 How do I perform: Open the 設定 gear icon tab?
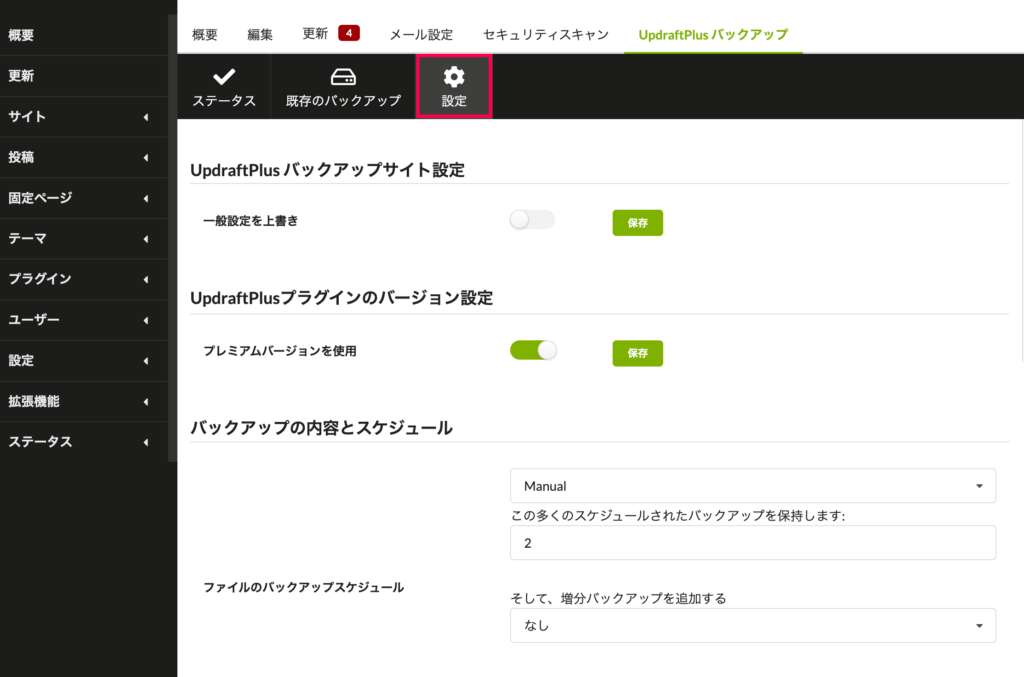click(x=454, y=87)
